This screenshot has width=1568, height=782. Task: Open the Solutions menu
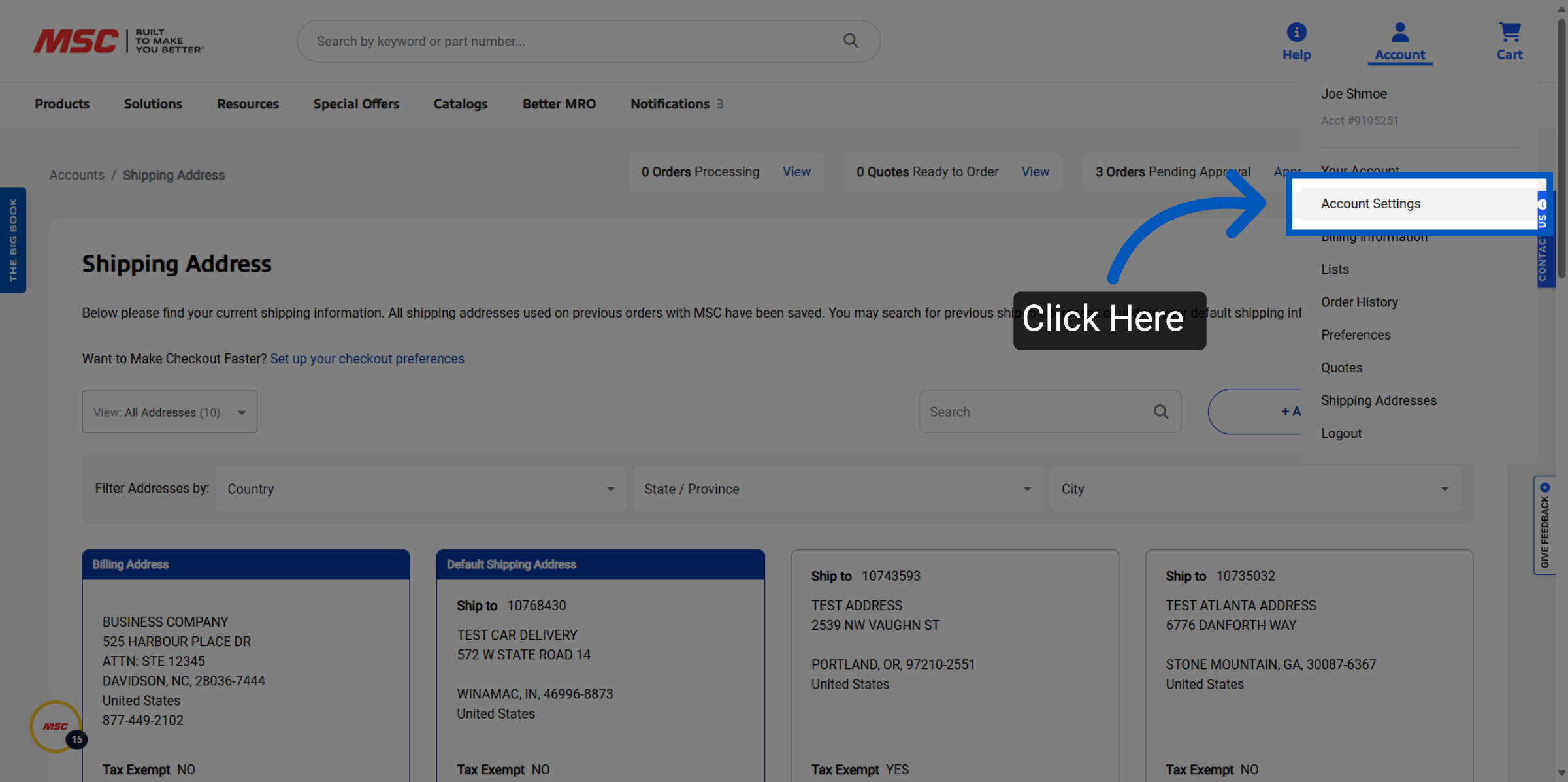coord(153,104)
